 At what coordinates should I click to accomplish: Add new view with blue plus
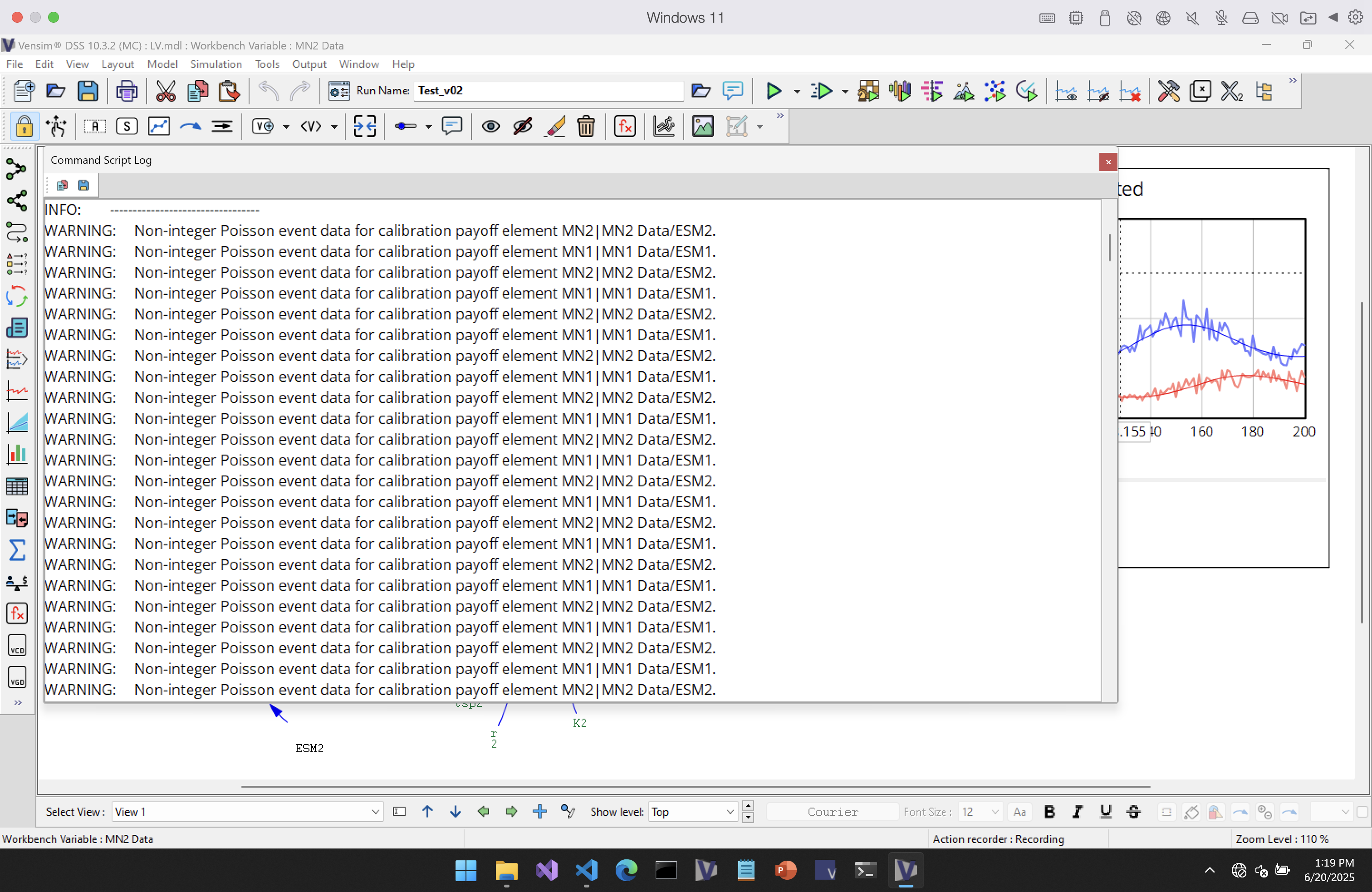[x=539, y=812]
